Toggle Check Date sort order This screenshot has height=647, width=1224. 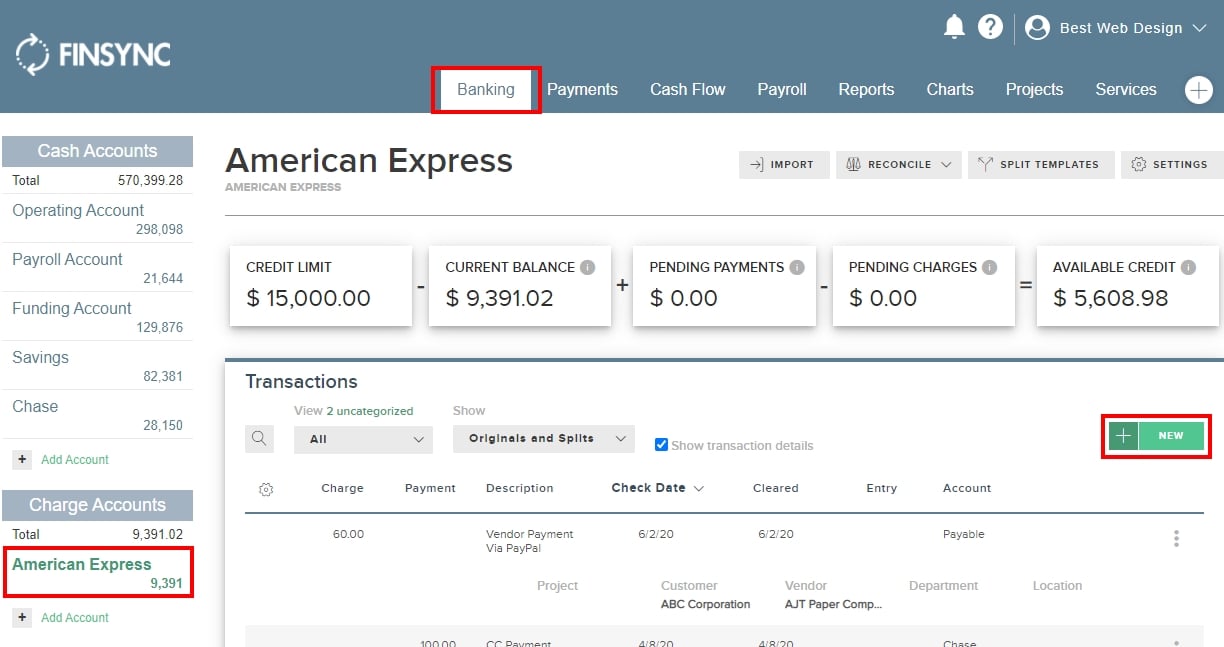(x=656, y=488)
